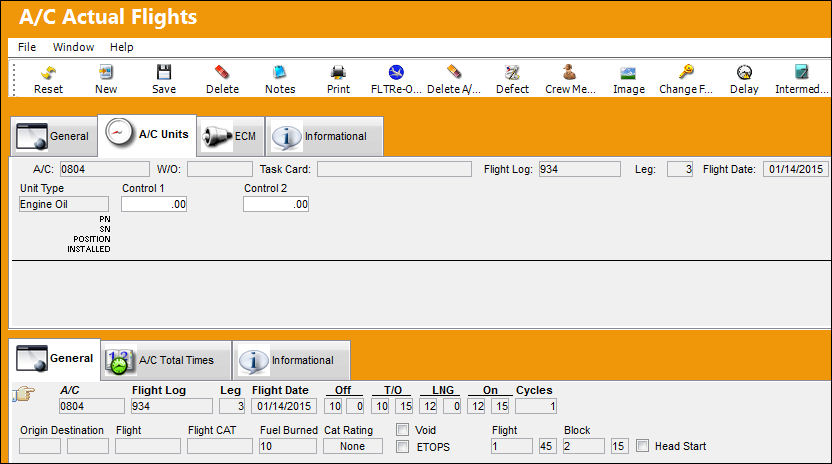Open the A/C Total Times tab
832x464 pixels.
[x=166, y=360]
